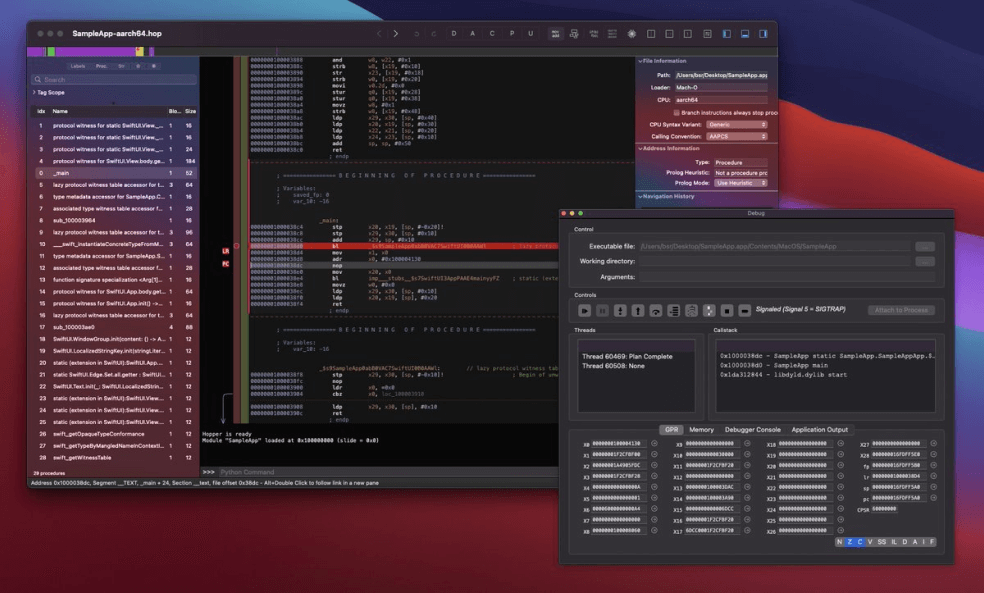Switch to control flow graph mode
Screen dimensions: 984x593
point(574,34)
